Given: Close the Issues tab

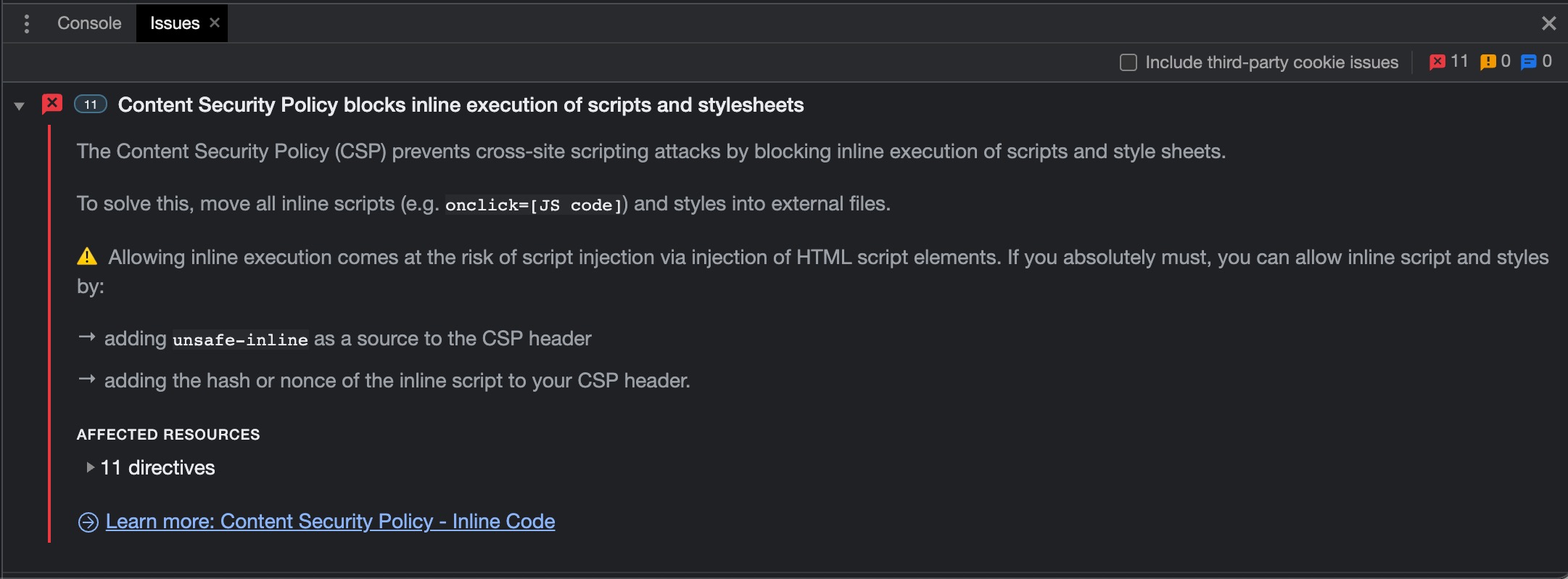Looking at the screenshot, I should (x=215, y=22).
